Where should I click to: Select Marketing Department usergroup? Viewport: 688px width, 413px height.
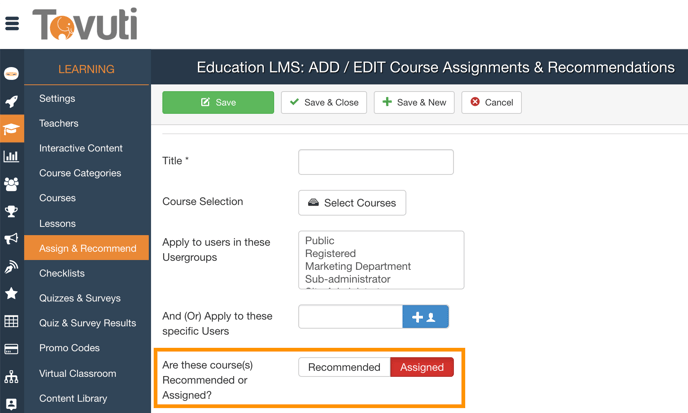coord(357,267)
